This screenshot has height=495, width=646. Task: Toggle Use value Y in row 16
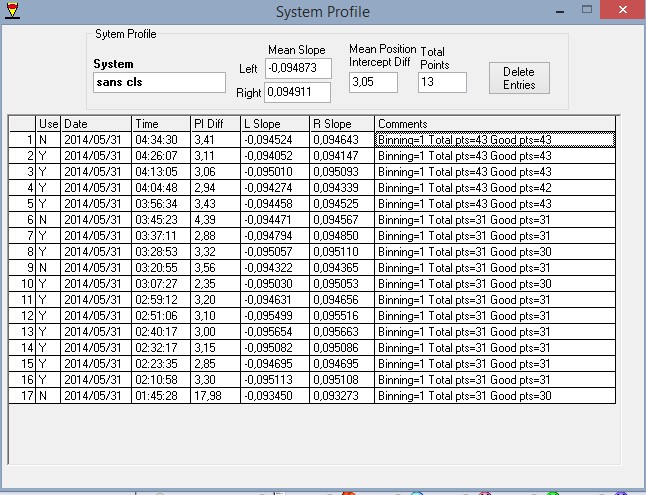pos(48,380)
